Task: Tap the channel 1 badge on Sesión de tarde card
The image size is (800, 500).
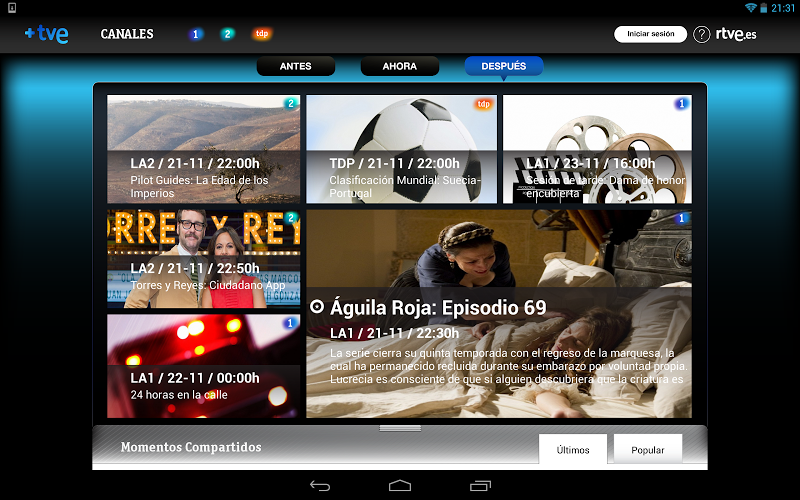Action: 681,104
